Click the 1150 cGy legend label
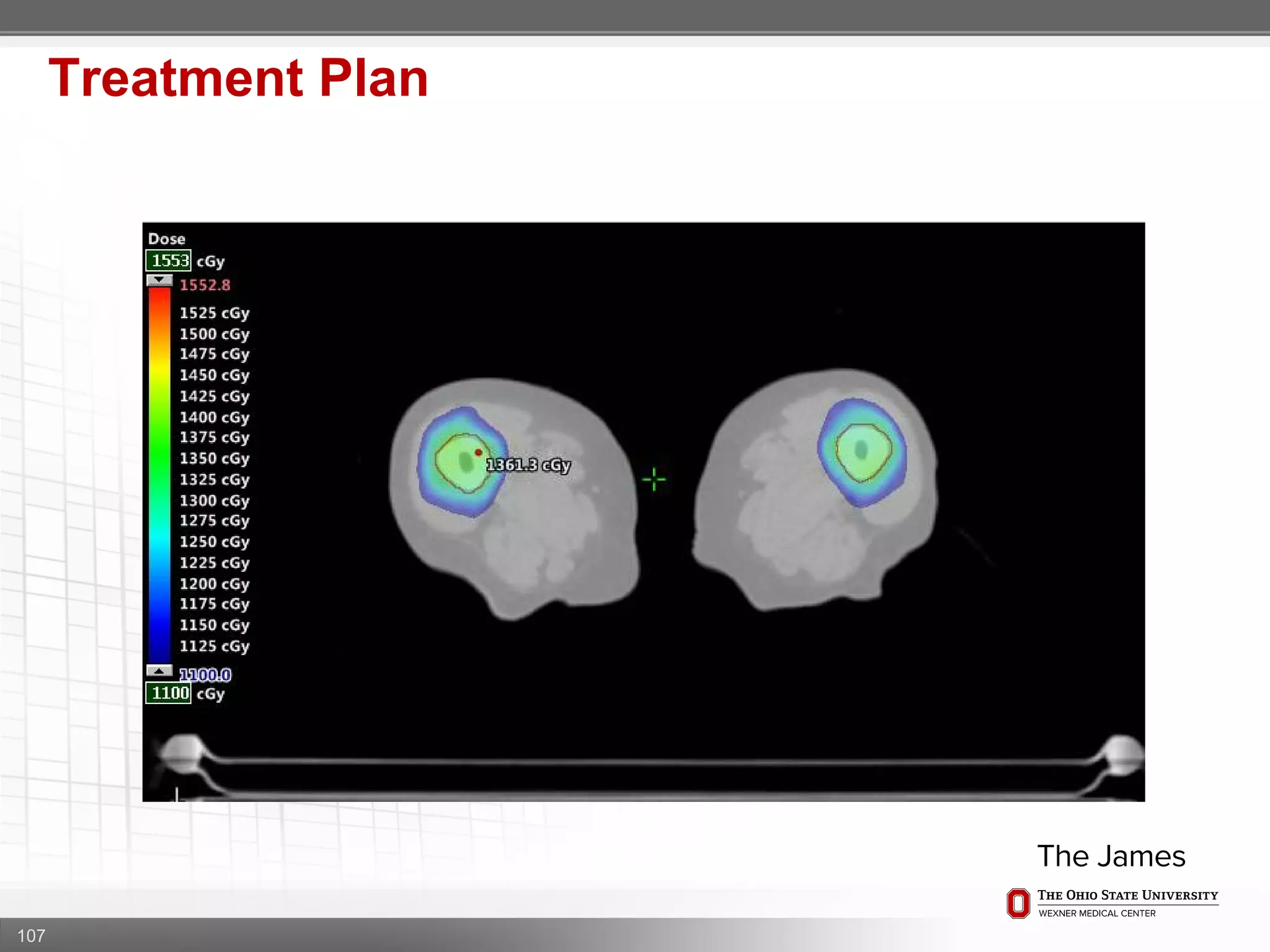The height and width of the screenshot is (952, 1270). pos(215,625)
